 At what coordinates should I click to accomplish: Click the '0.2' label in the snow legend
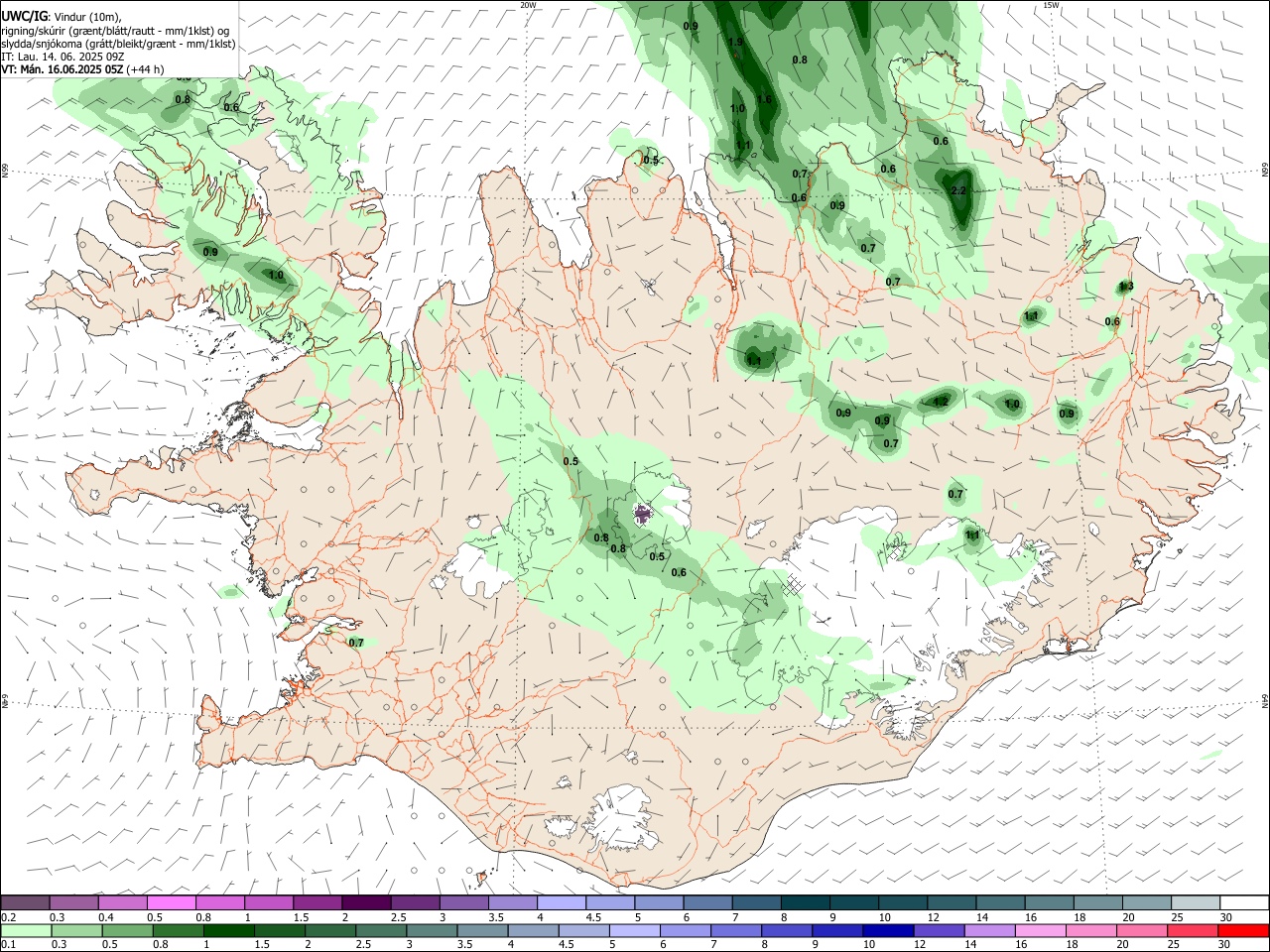tap(8, 917)
